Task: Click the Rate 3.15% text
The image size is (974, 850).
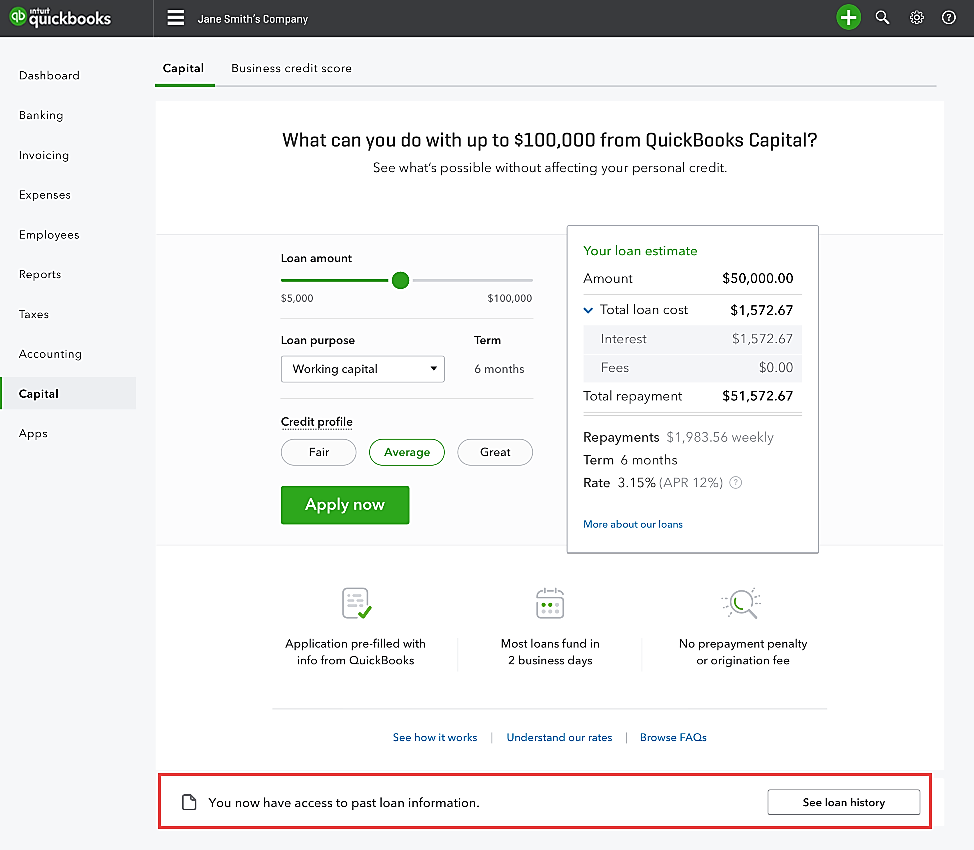Action: click(619, 483)
